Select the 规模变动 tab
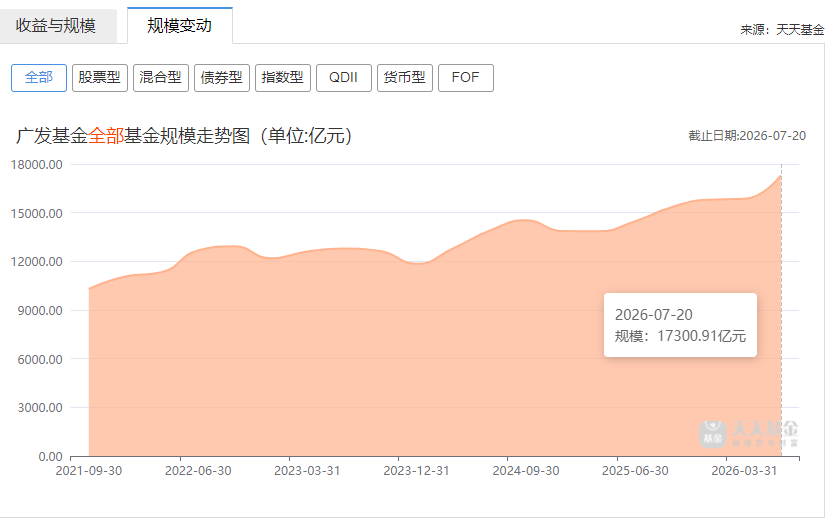The height and width of the screenshot is (519, 826). 180,25
